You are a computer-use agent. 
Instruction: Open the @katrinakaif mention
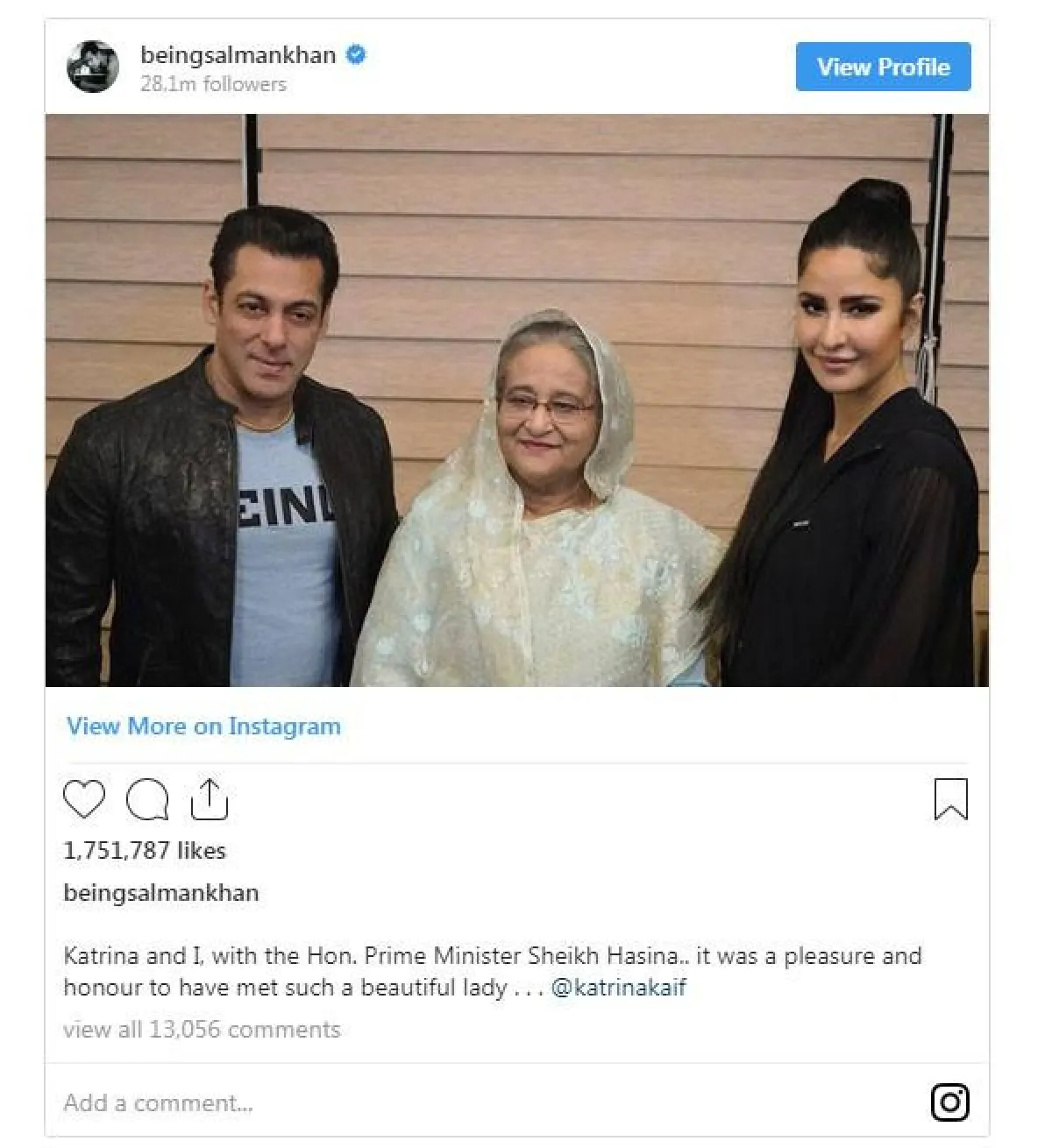pos(618,988)
